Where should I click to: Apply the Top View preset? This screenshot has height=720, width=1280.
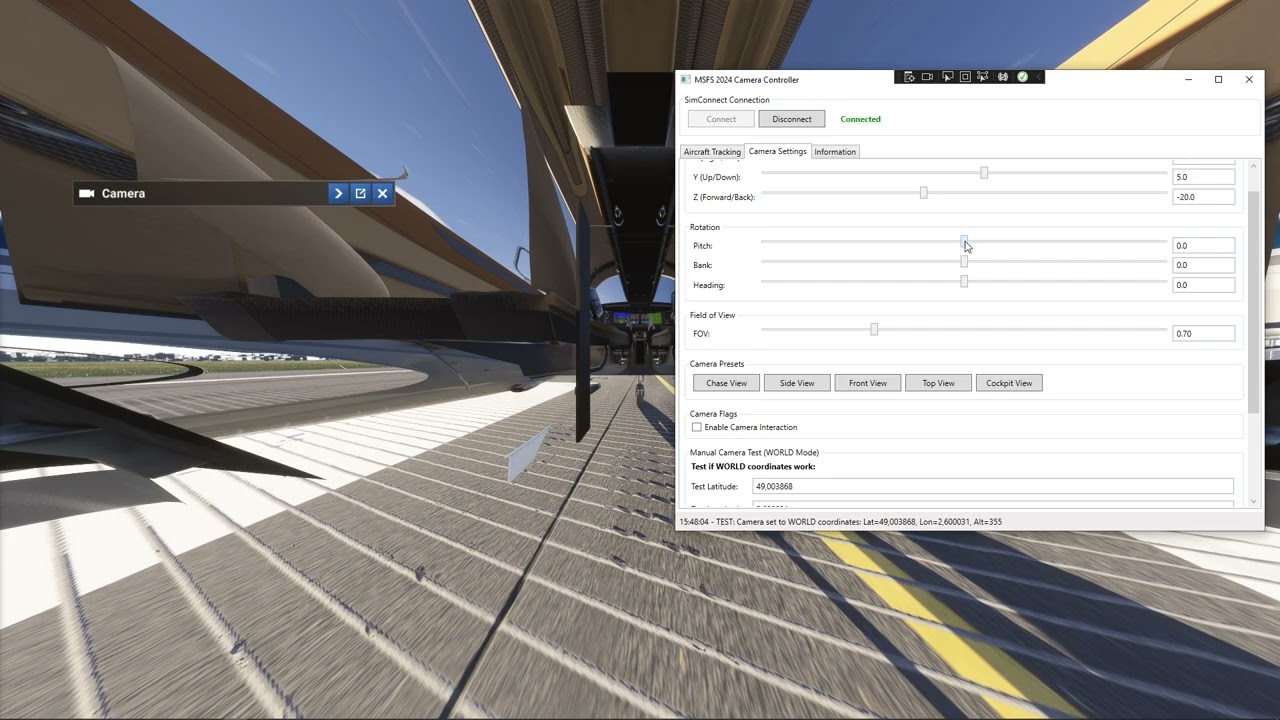(x=938, y=383)
